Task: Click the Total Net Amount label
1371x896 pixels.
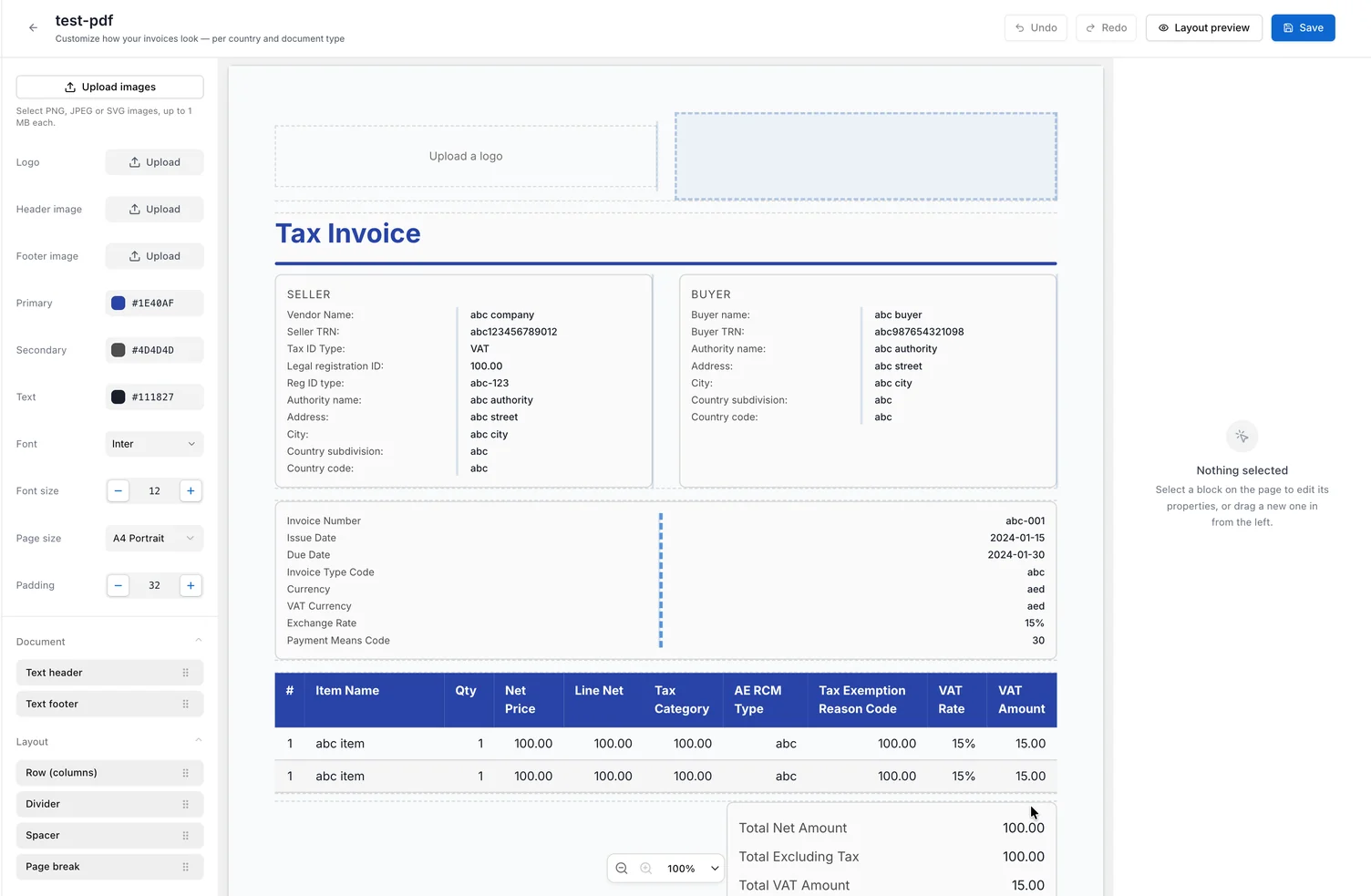Action: pyautogui.click(x=793, y=829)
